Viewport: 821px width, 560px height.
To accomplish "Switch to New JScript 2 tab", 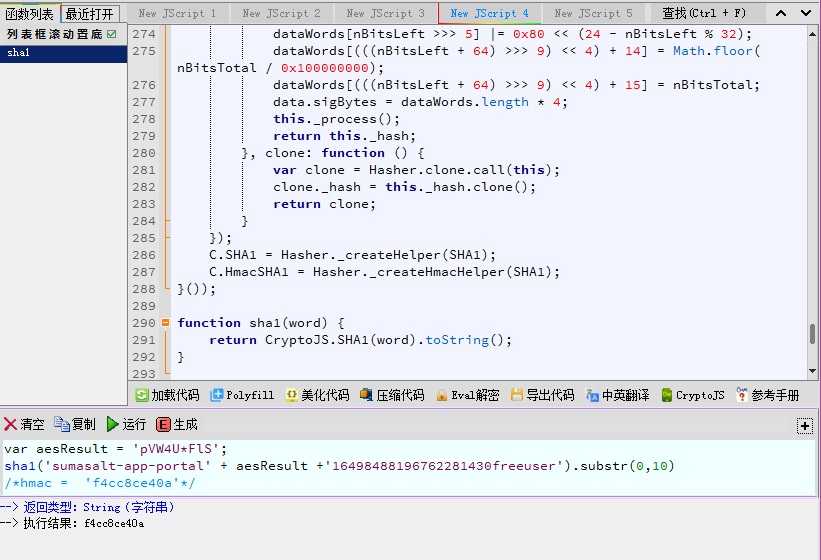I will click(281, 14).
